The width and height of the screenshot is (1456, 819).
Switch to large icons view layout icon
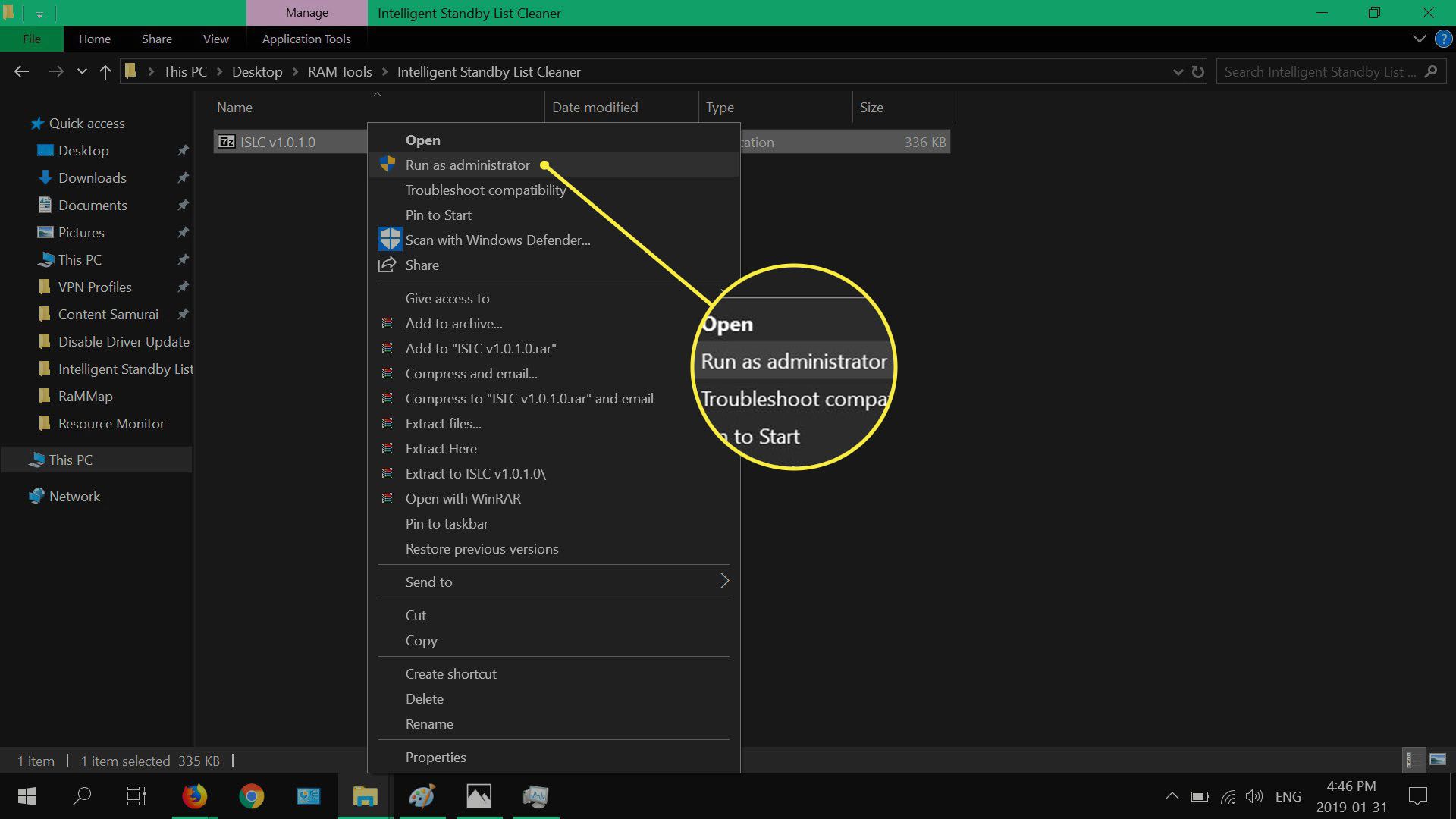(x=1437, y=759)
